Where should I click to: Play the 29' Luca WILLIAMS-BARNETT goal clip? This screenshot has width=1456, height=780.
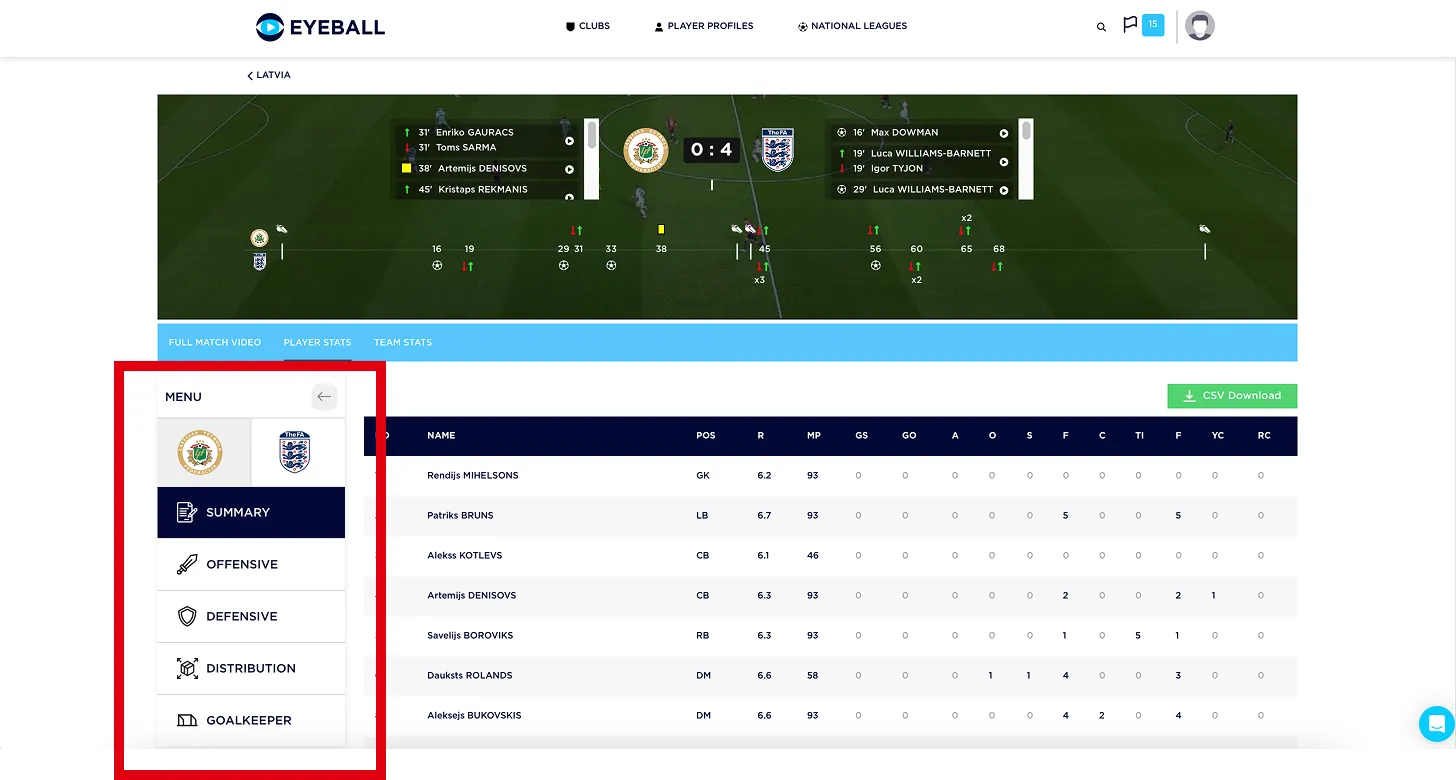pyautogui.click(x=1003, y=190)
